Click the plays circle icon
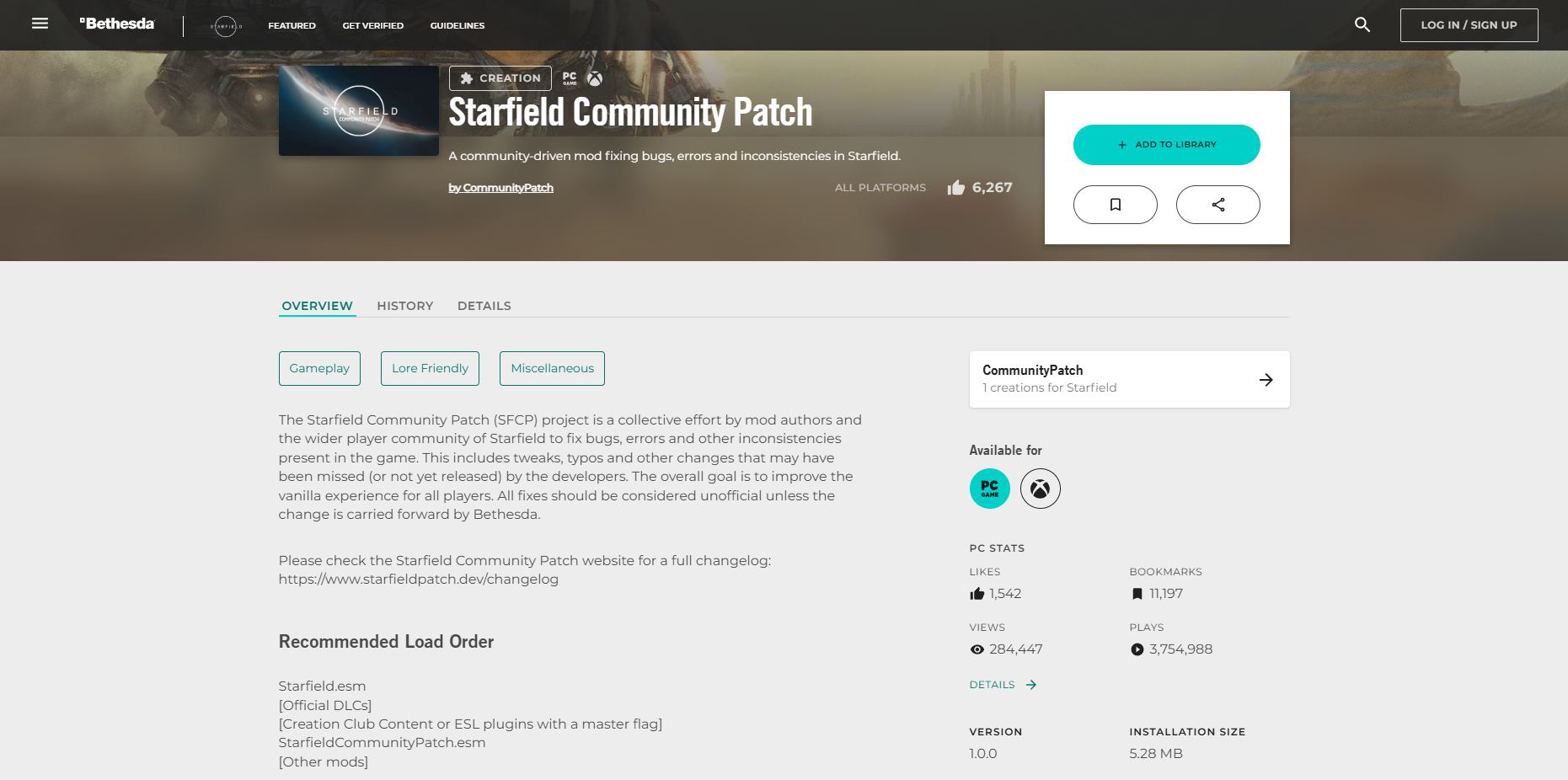The height and width of the screenshot is (780, 1568). (x=1137, y=649)
